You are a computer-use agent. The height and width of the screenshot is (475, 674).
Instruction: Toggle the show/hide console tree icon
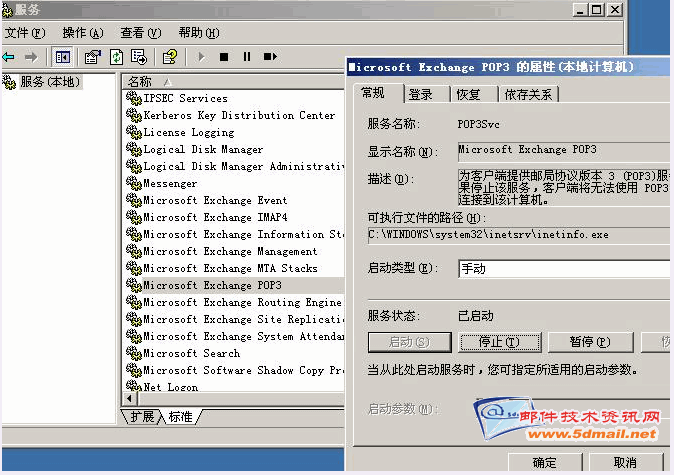pos(63,57)
